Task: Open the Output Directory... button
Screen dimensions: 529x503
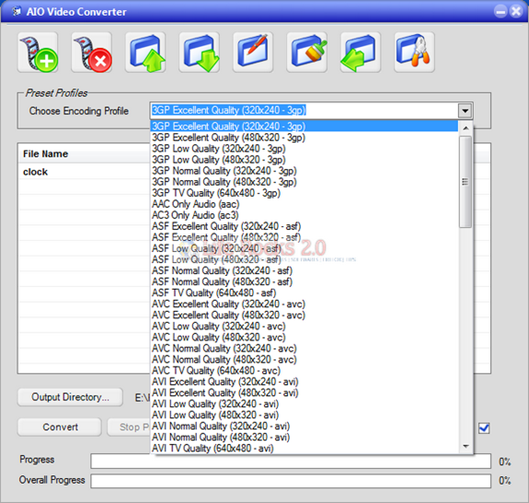Action: [x=70, y=397]
